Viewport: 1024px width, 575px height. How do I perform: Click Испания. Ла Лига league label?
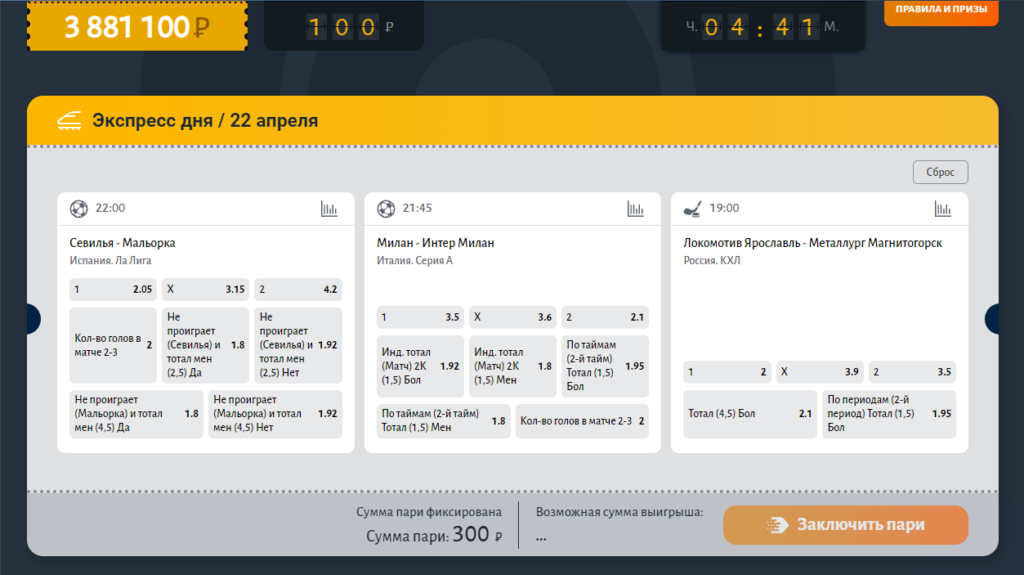click(110, 260)
